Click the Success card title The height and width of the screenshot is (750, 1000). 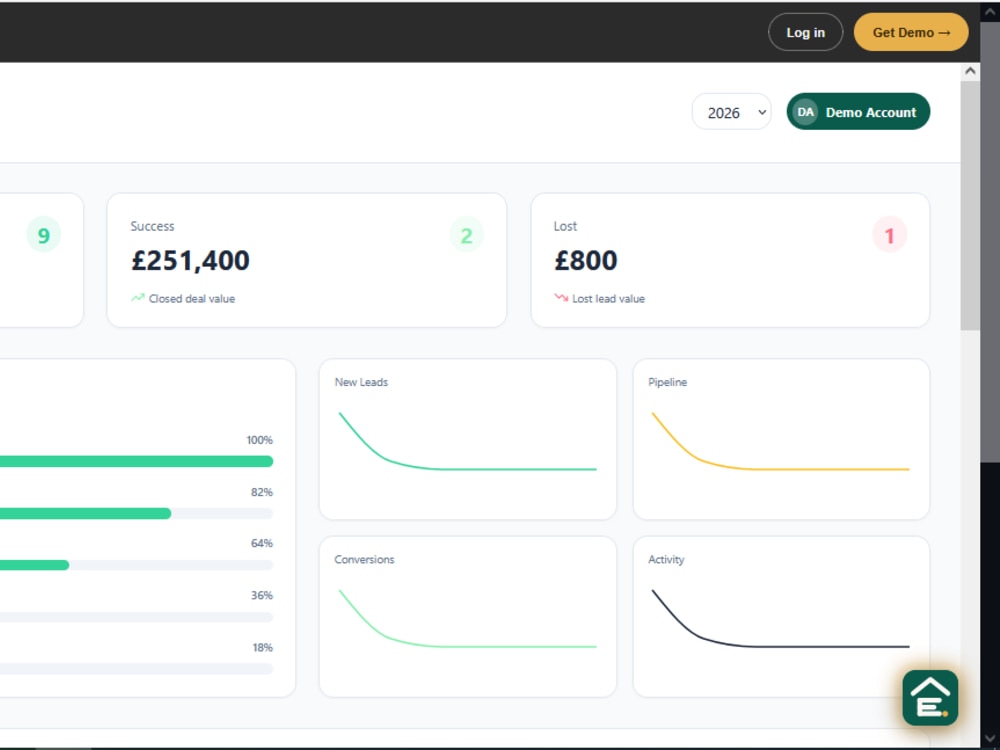(x=152, y=226)
